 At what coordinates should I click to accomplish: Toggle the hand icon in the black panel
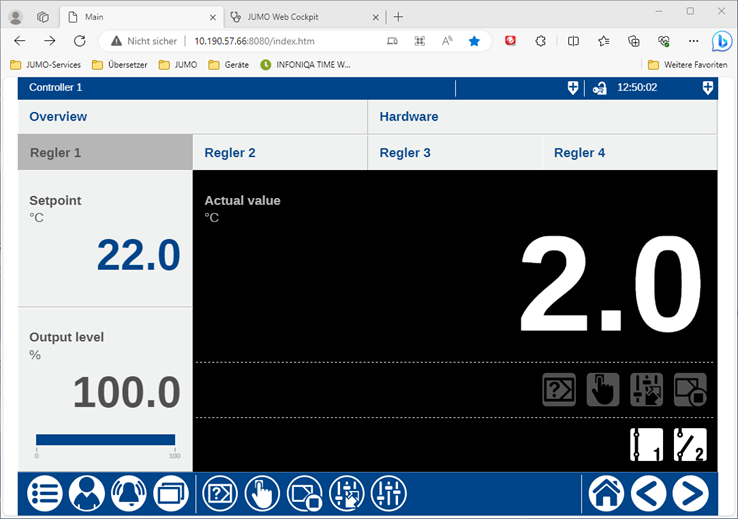603,389
